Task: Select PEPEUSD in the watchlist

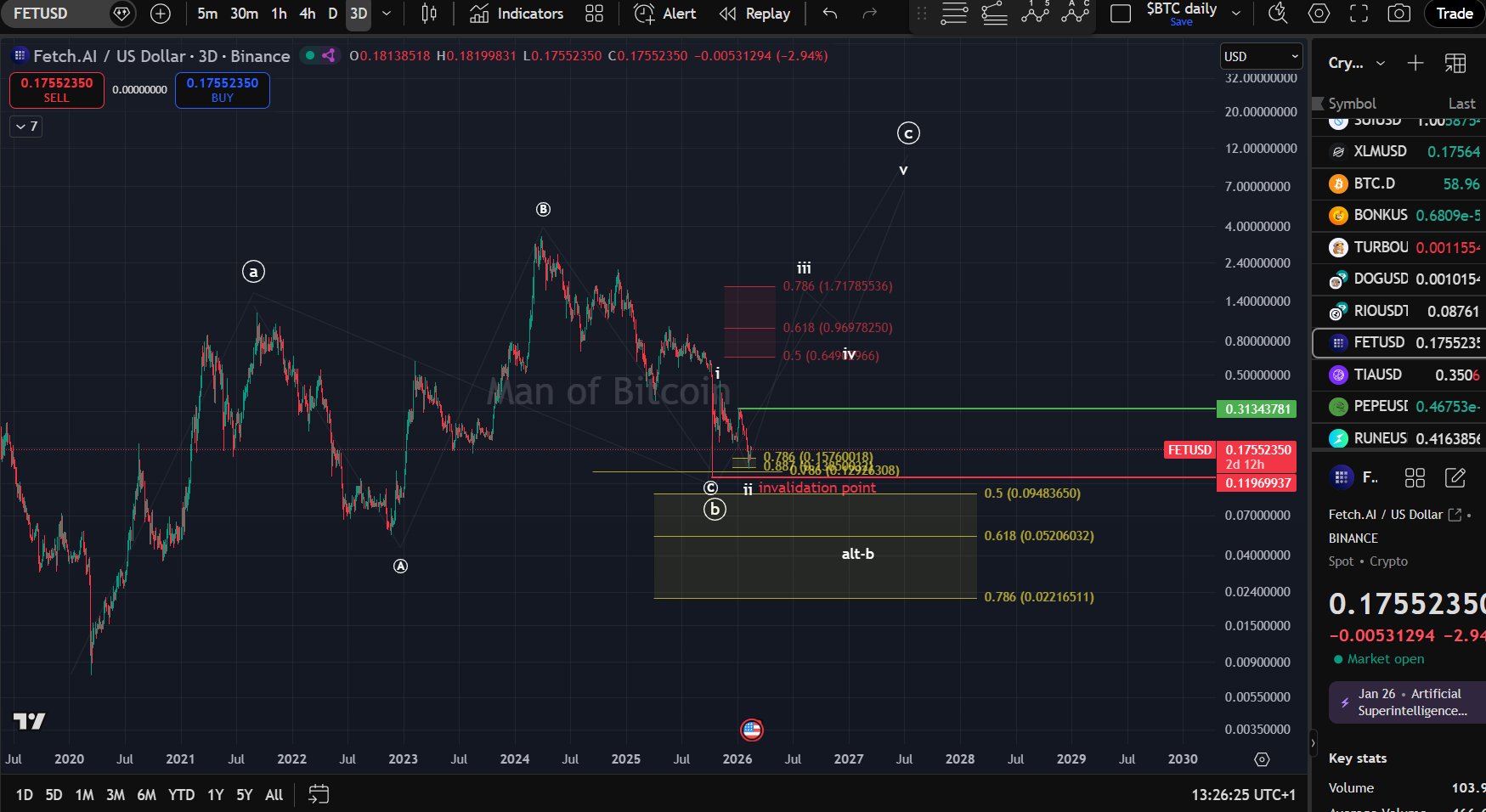Action: (1399, 406)
